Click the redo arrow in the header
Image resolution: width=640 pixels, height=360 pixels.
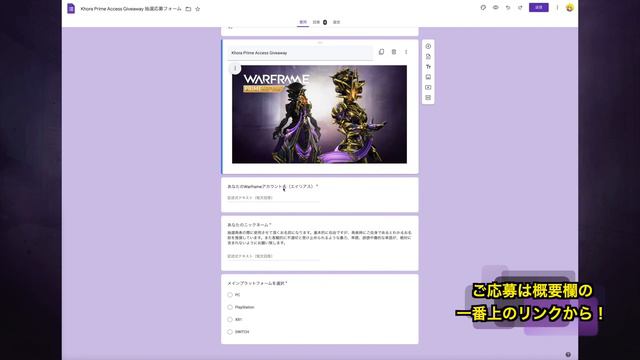click(x=520, y=7)
